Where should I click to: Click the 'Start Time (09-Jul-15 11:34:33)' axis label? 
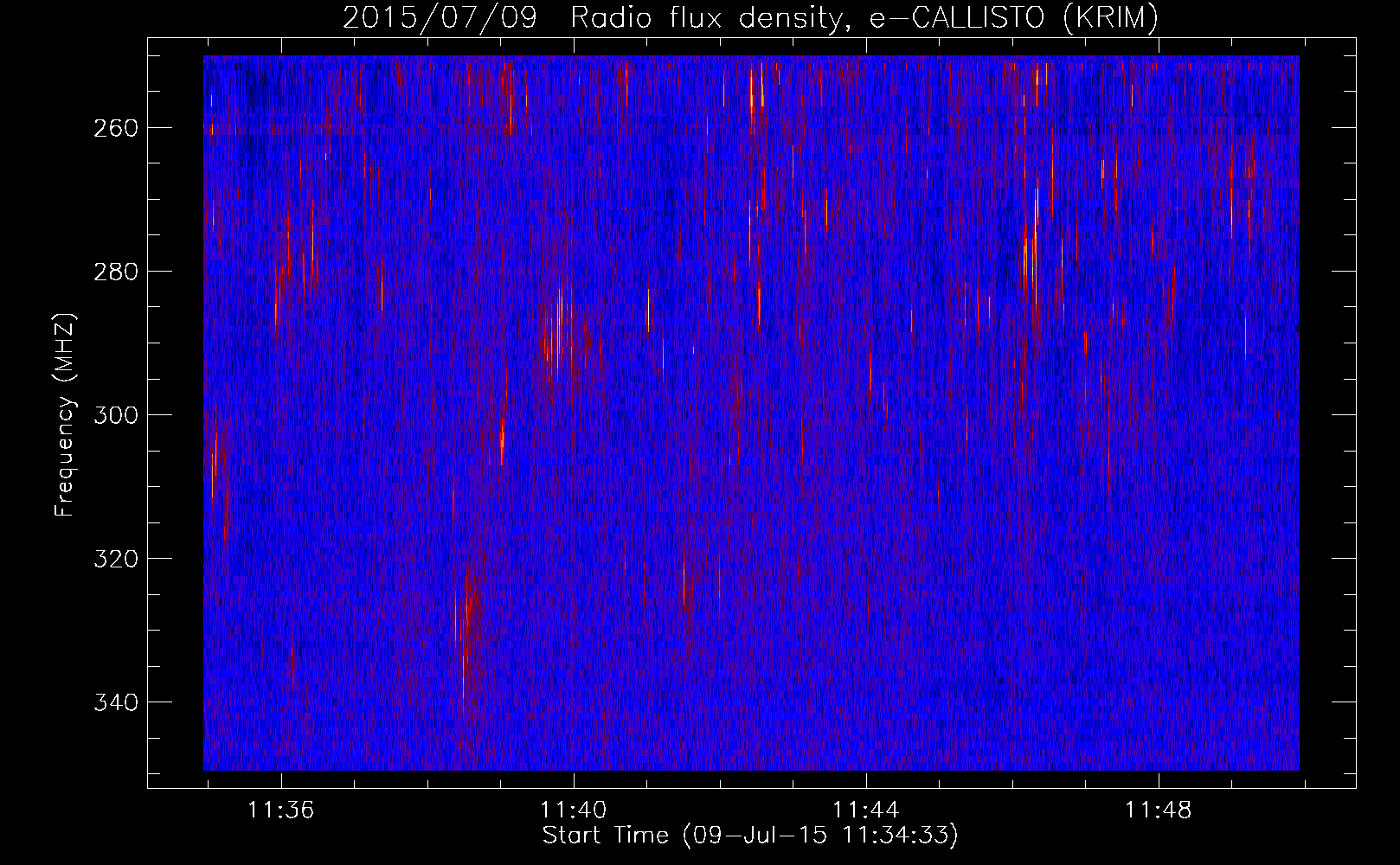750,836
